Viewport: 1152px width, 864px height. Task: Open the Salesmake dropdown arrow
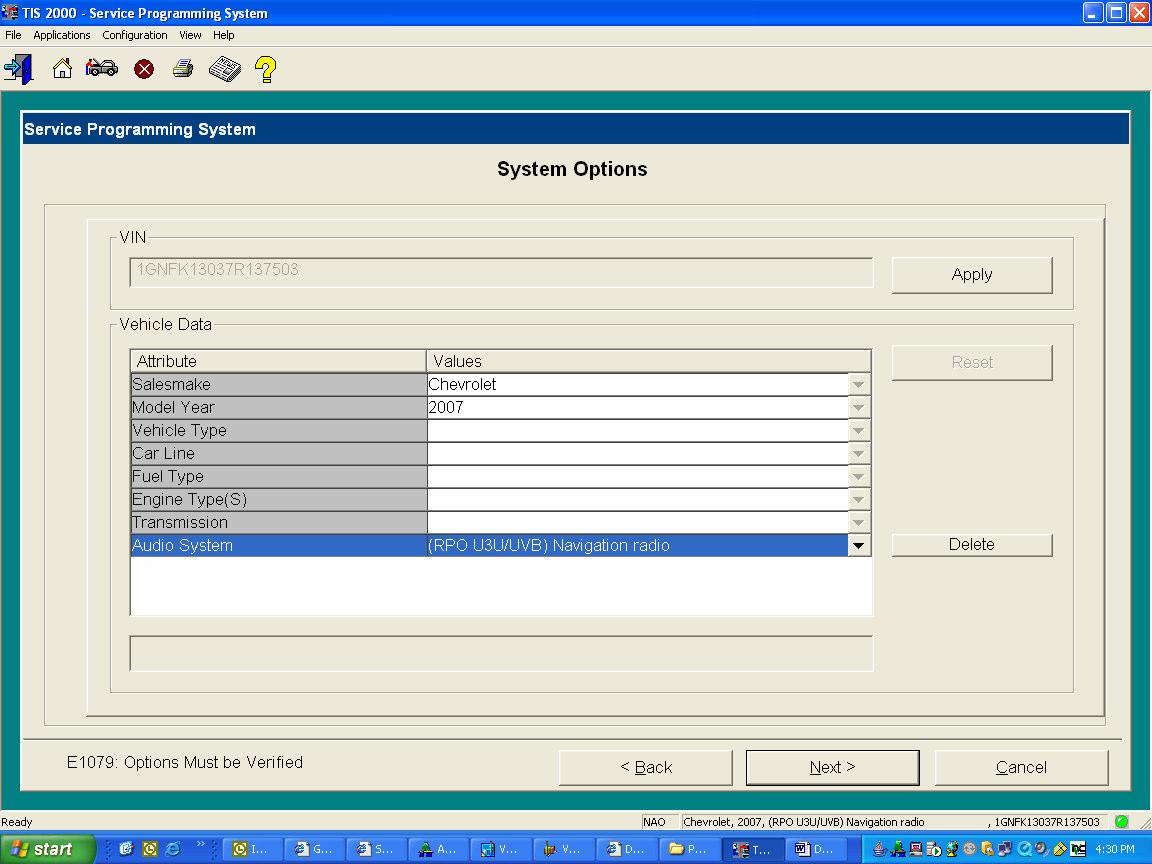858,385
